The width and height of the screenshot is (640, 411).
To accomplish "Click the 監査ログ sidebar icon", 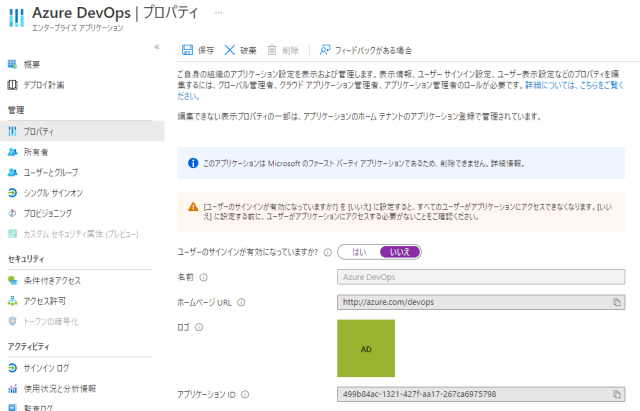I will click(12, 407).
